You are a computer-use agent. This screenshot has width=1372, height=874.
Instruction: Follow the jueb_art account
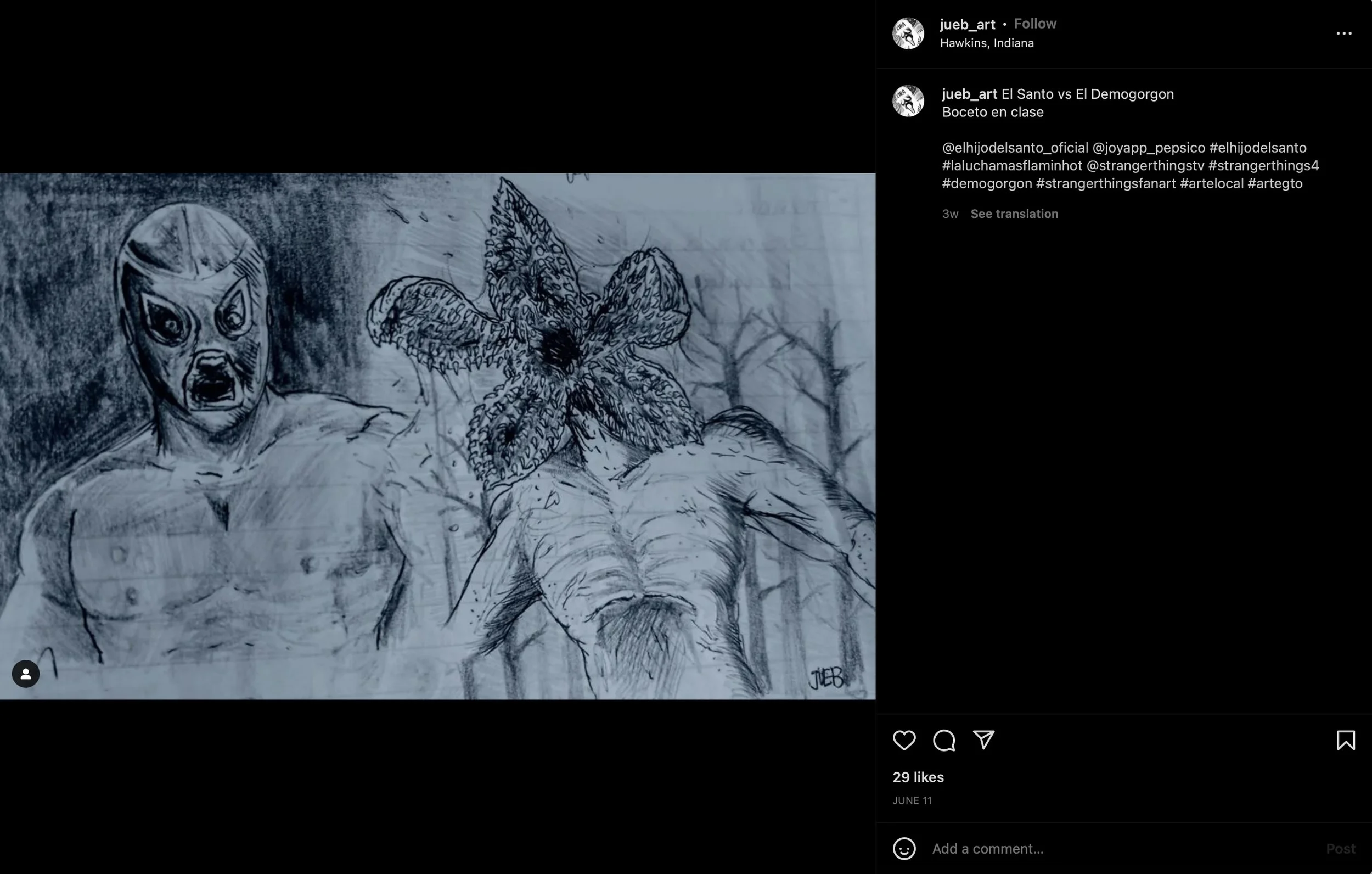(x=1034, y=24)
